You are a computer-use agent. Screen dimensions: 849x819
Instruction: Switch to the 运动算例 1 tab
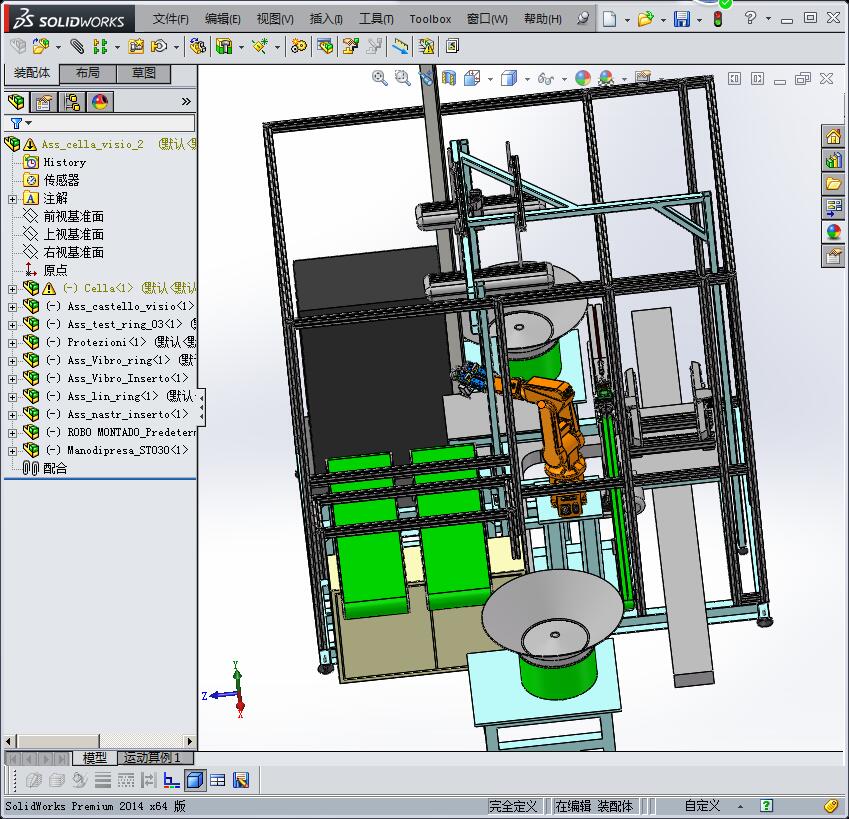[152, 757]
